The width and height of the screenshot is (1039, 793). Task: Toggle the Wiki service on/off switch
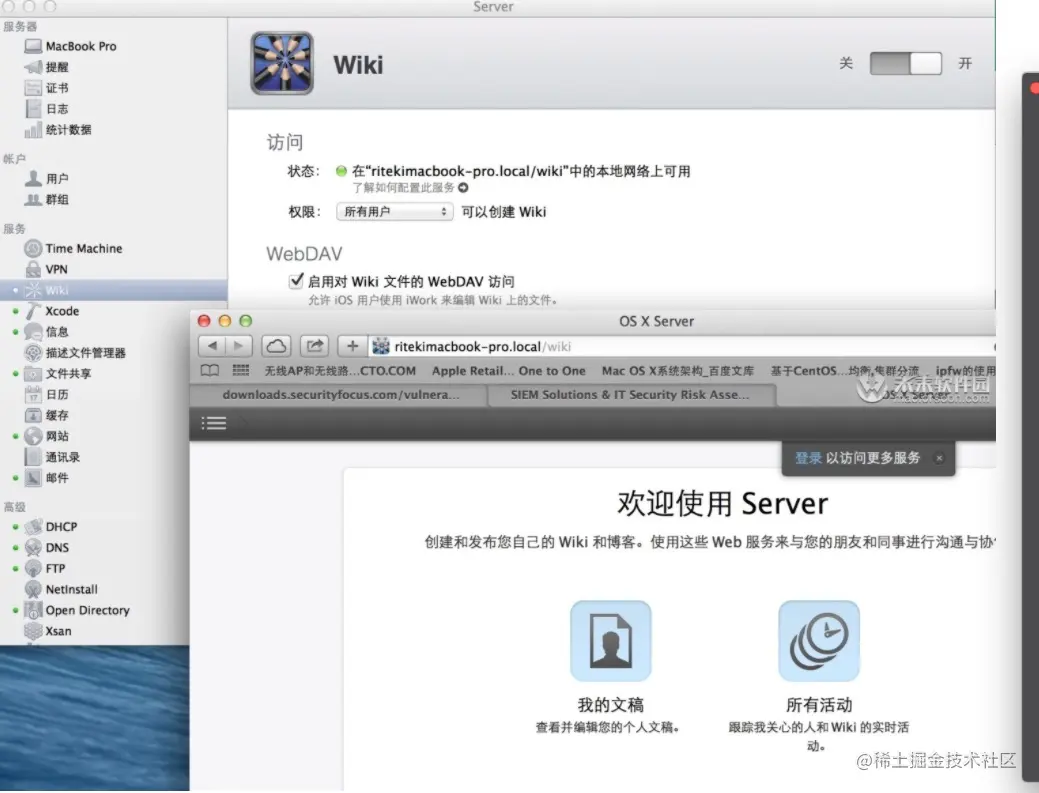click(x=905, y=64)
